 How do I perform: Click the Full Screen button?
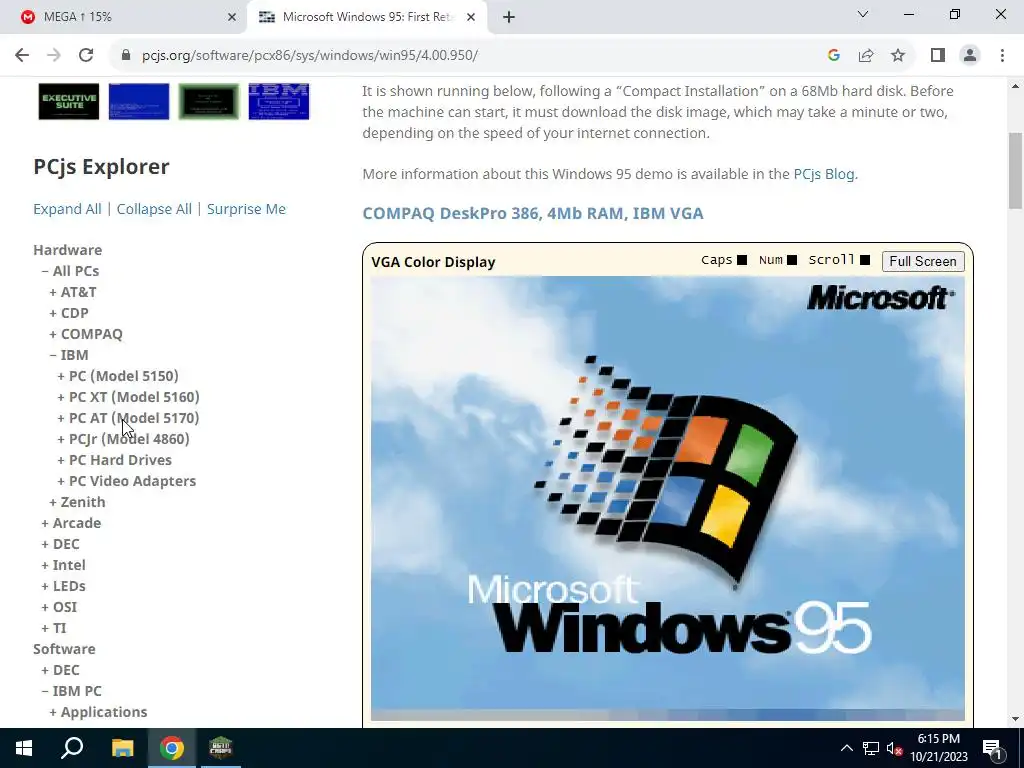click(x=923, y=261)
